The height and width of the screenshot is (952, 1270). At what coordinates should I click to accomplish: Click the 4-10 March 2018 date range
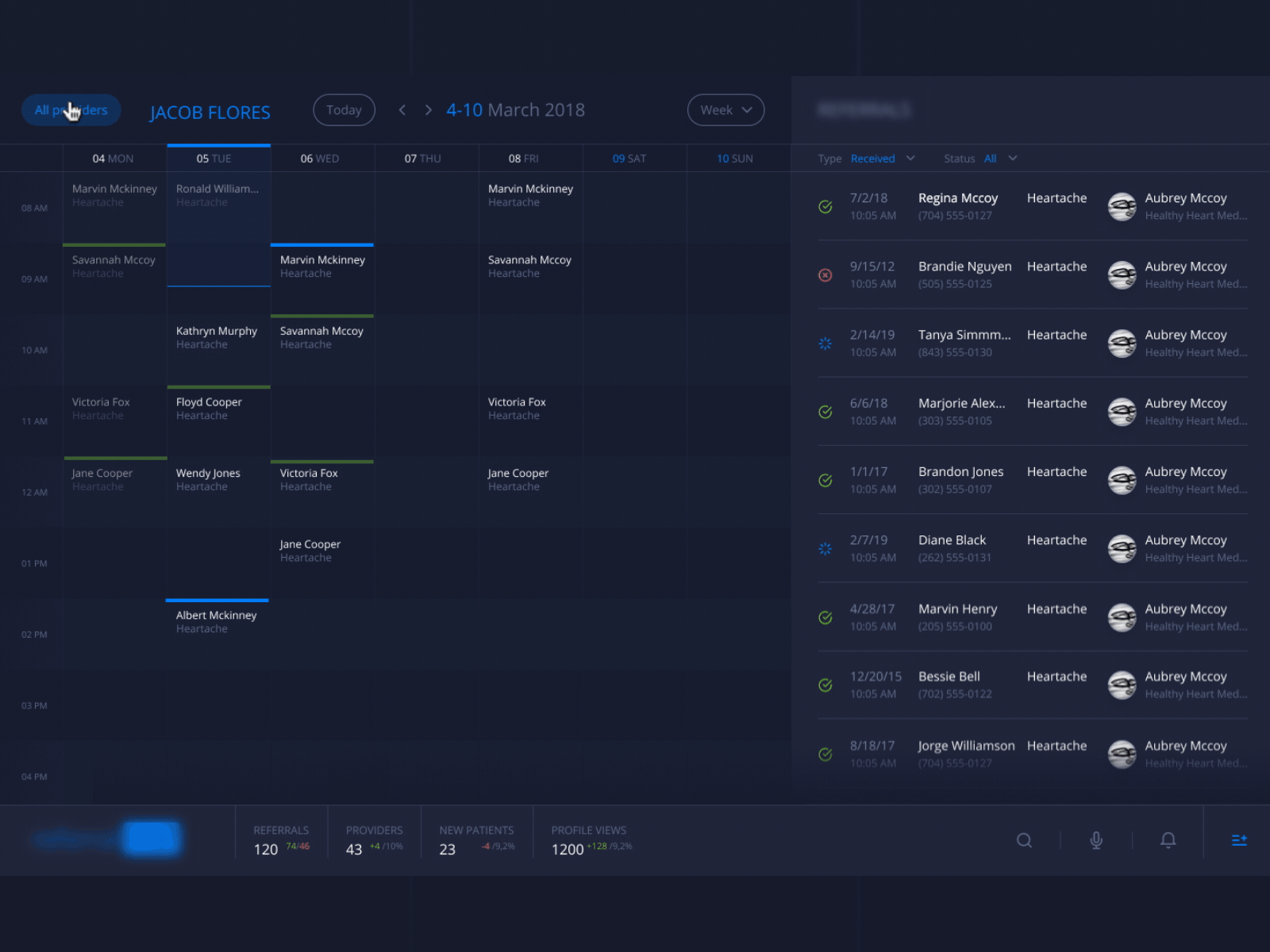click(515, 110)
